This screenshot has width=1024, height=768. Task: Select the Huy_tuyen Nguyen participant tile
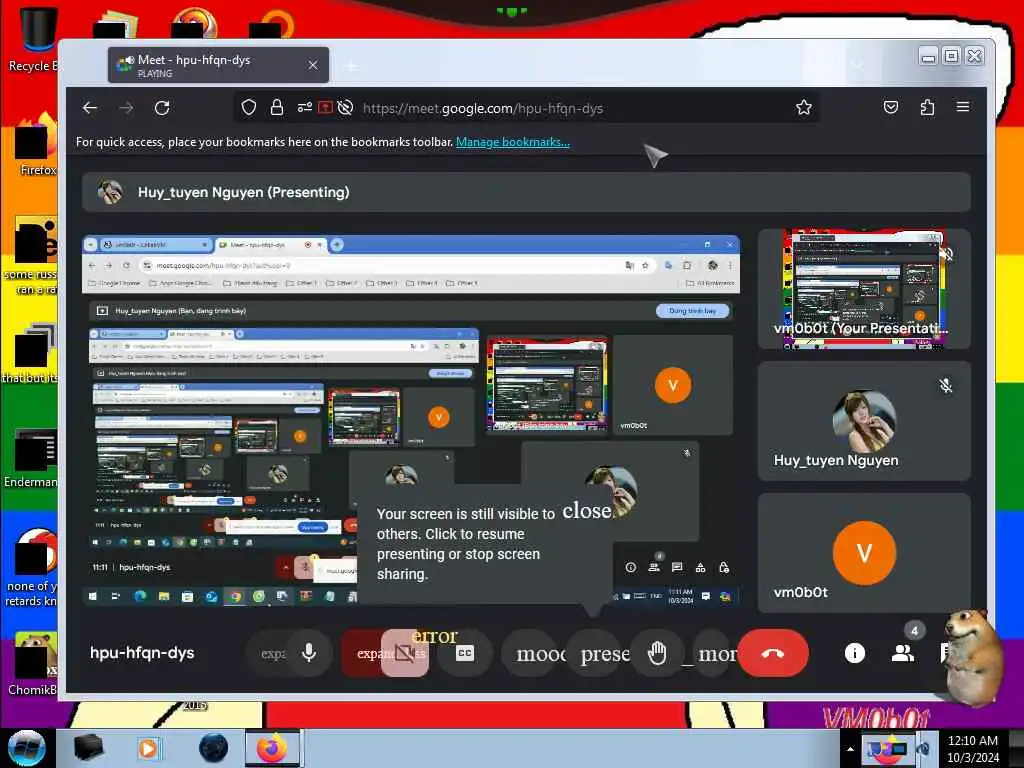coord(864,421)
